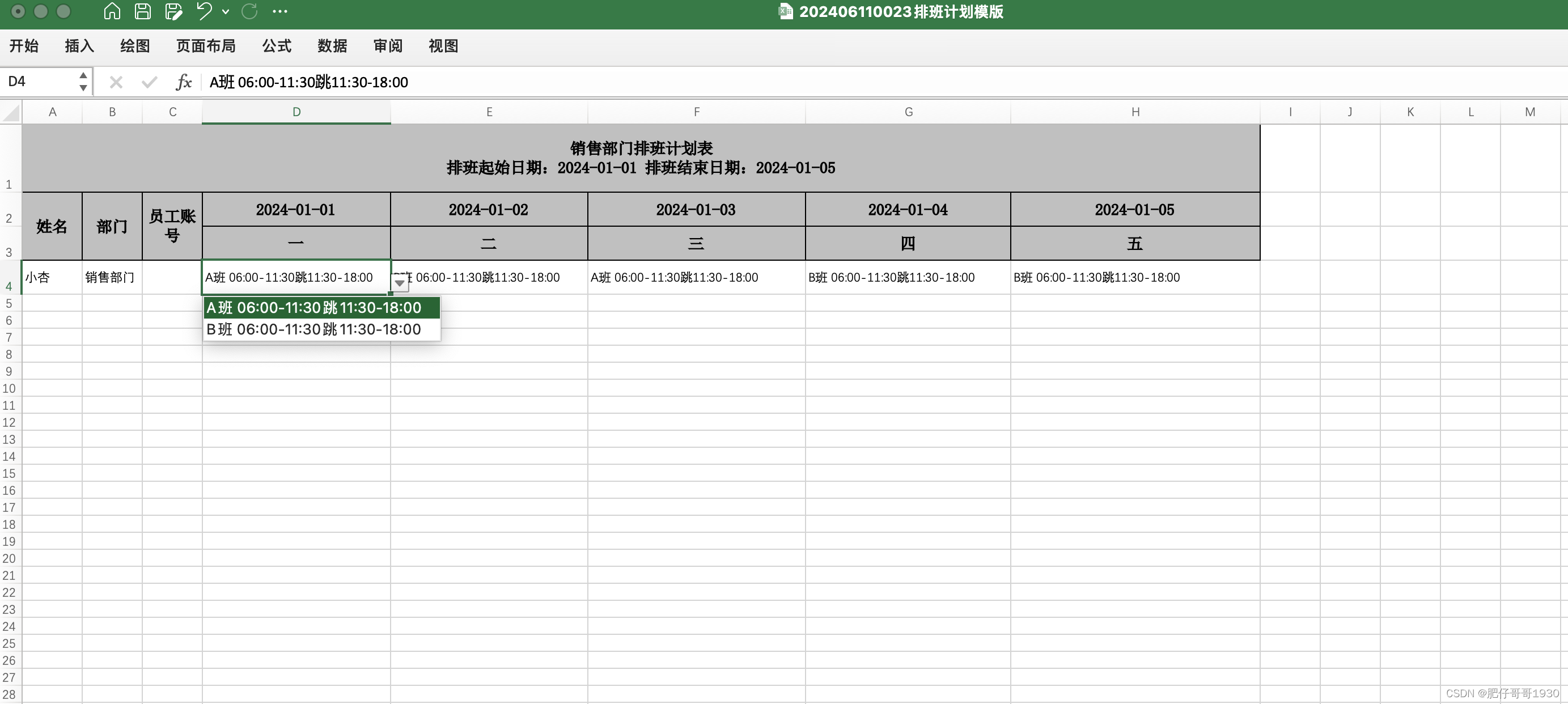Undo the last action
The image size is (1568, 704).
pos(204,11)
